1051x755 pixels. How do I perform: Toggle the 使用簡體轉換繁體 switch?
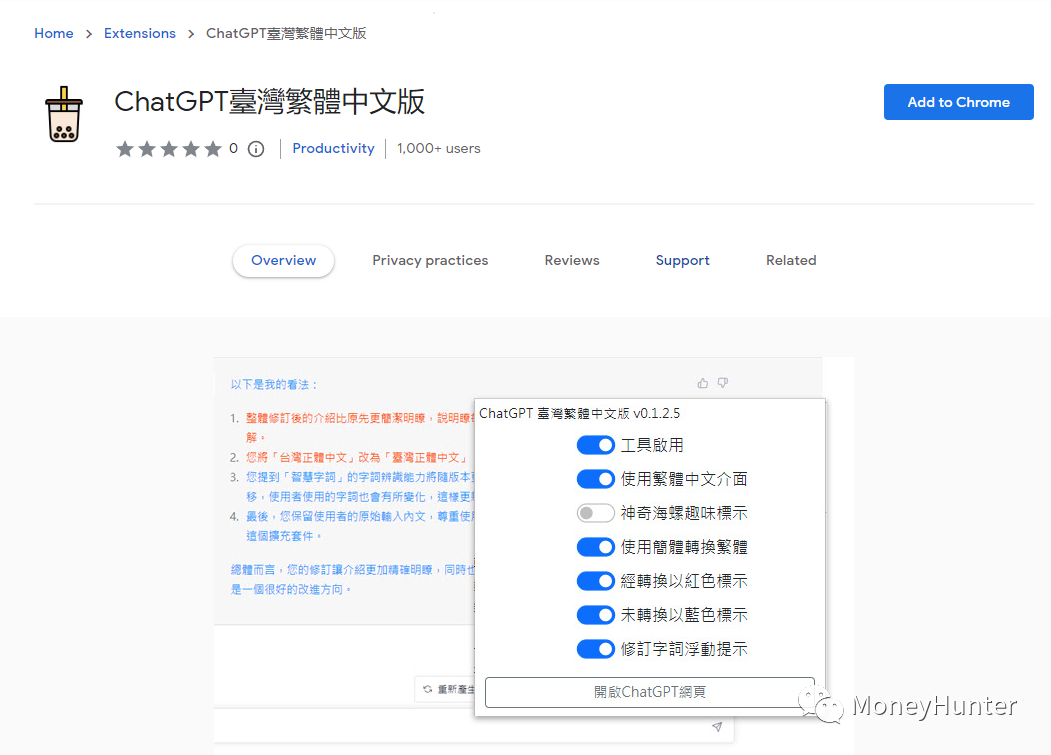click(x=595, y=547)
